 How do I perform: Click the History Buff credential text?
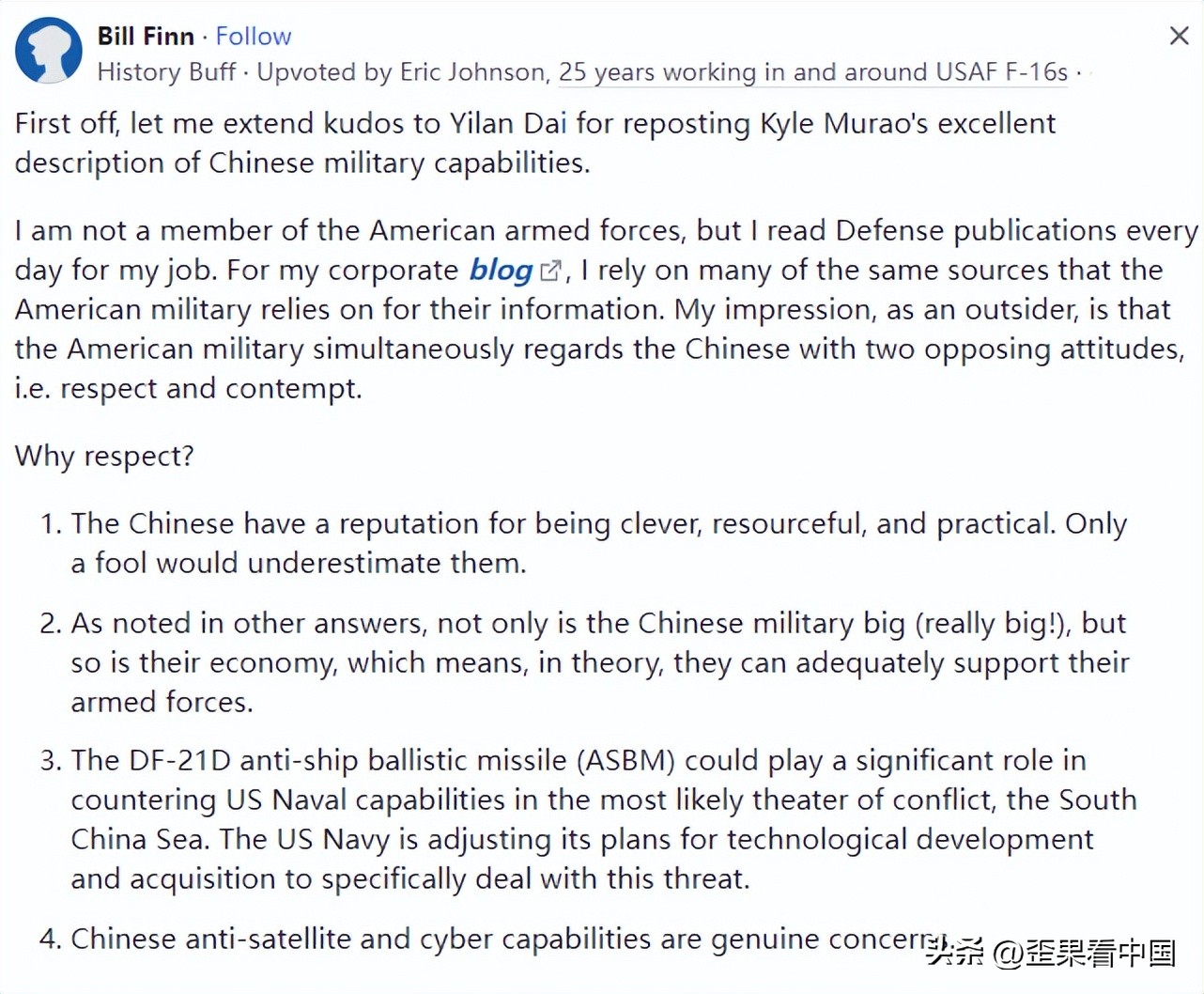coord(166,72)
